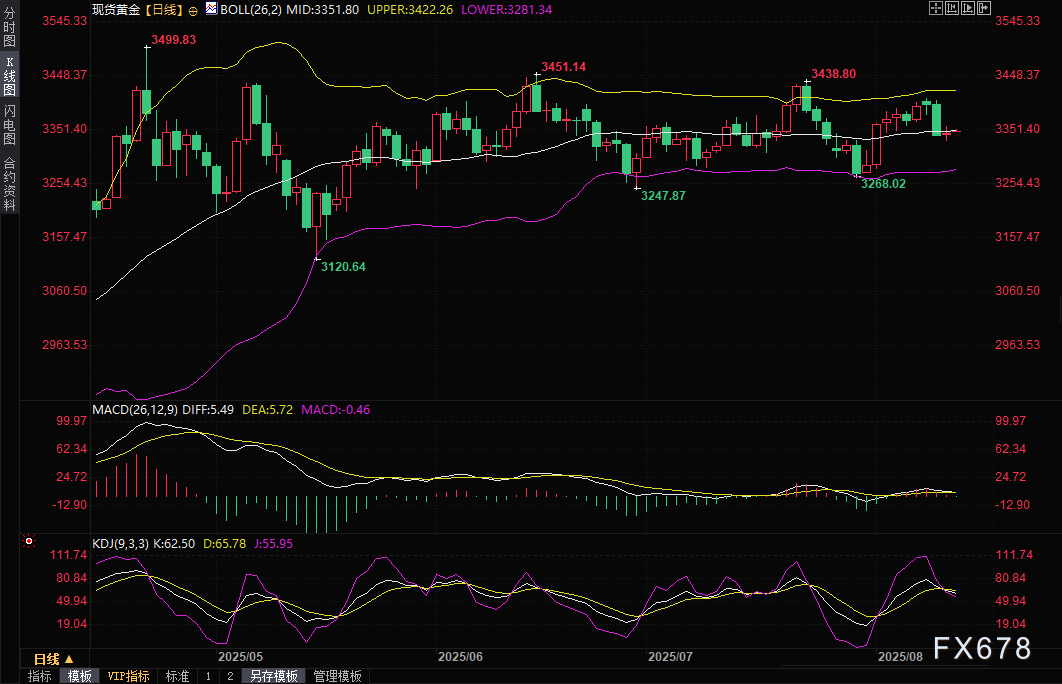1062x684 pixels.
Task: Open the 分时图 view in sidebar
Action: click(10, 24)
